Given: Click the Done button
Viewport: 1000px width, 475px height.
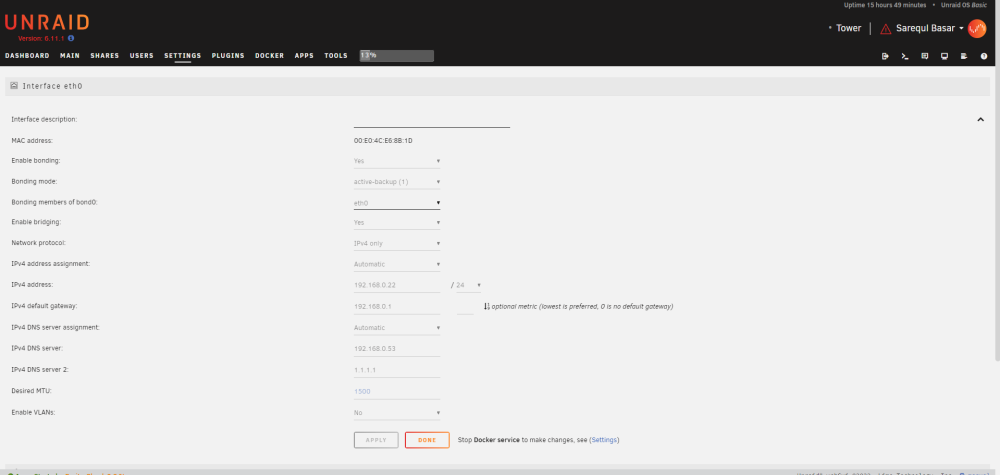Looking at the screenshot, I should 427,440.
